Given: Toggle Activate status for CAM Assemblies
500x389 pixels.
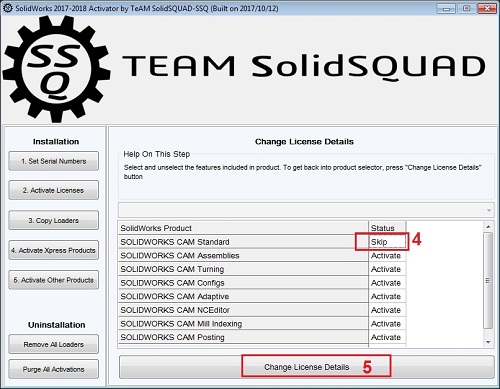Looking at the screenshot, I should click(x=387, y=256).
